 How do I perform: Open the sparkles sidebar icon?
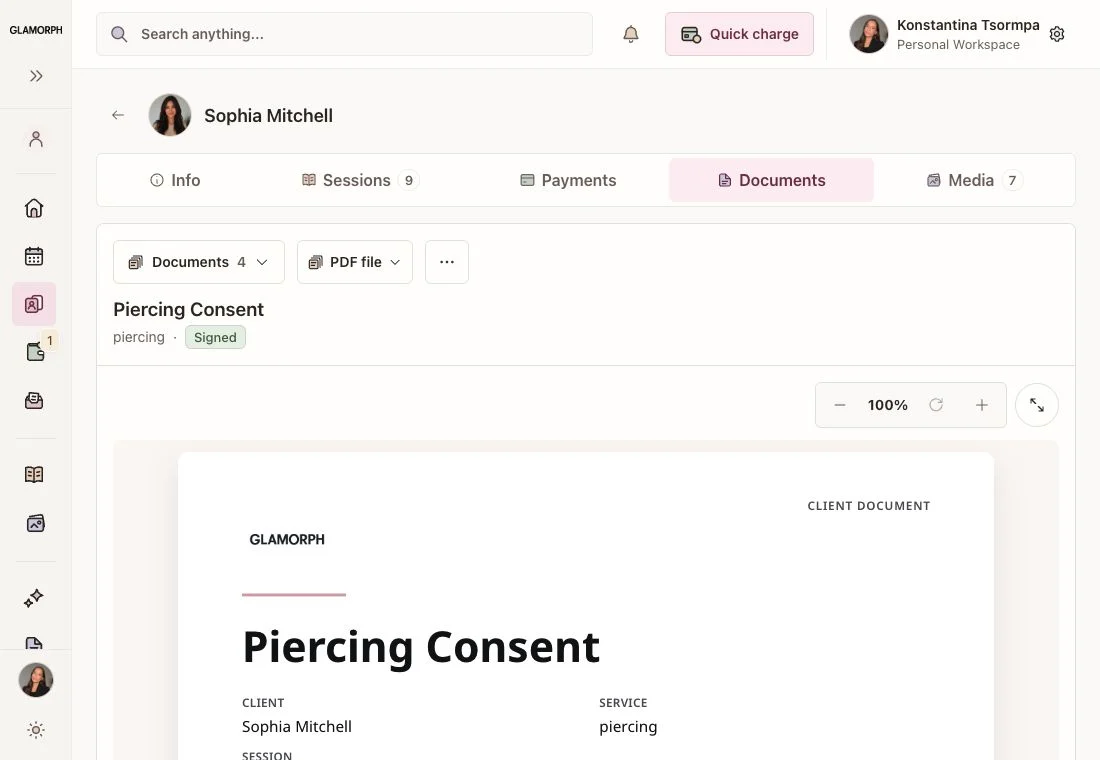coord(34,598)
